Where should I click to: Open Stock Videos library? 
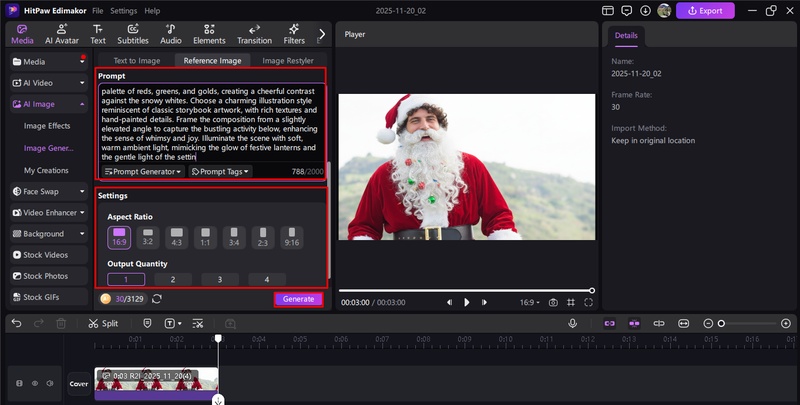pyautogui.click(x=49, y=255)
